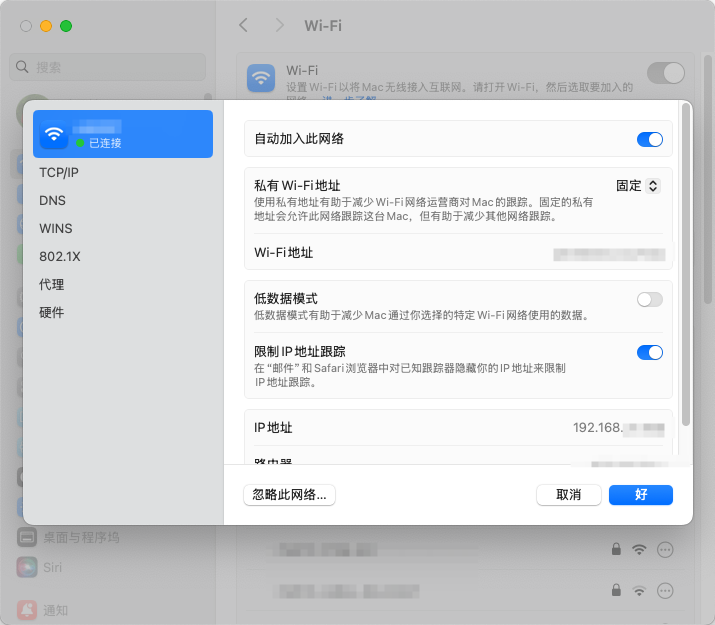The image size is (715, 625).
Task: Select the connected Wi-Fi network entry
Action: (x=123, y=134)
